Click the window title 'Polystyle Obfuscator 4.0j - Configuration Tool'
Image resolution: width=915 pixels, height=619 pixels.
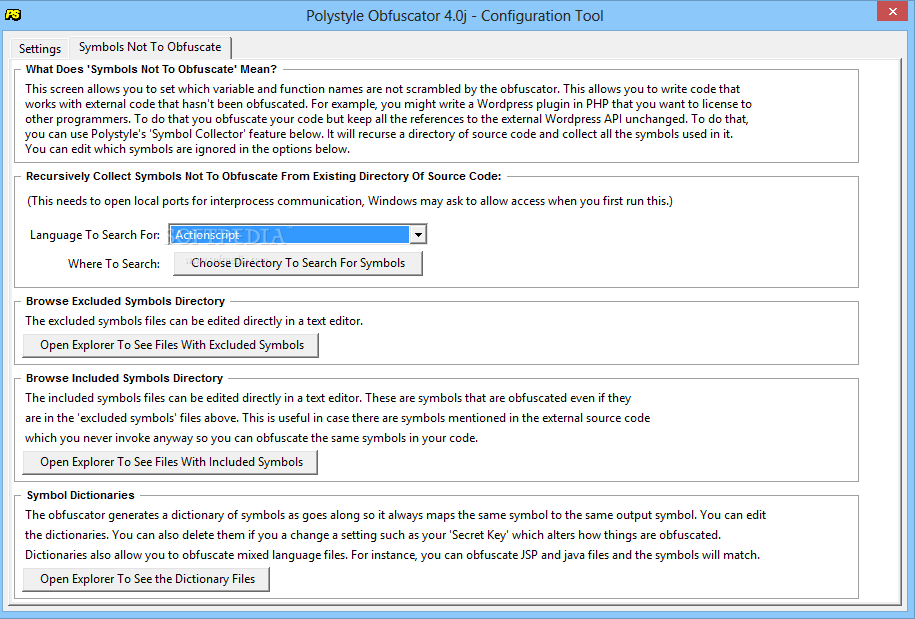click(x=455, y=16)
